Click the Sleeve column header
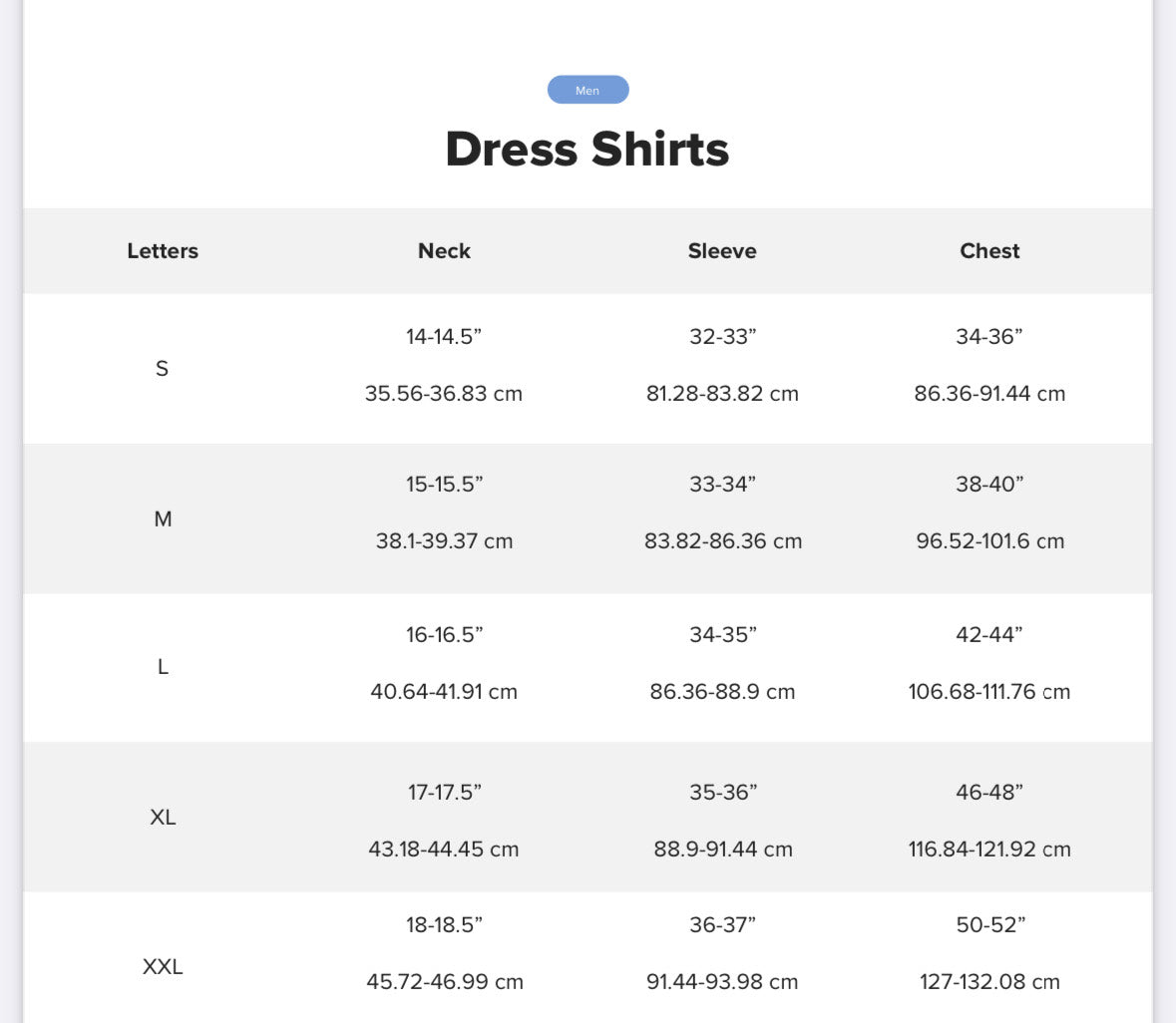1176x1023 pixels. (x=722, y=251)
